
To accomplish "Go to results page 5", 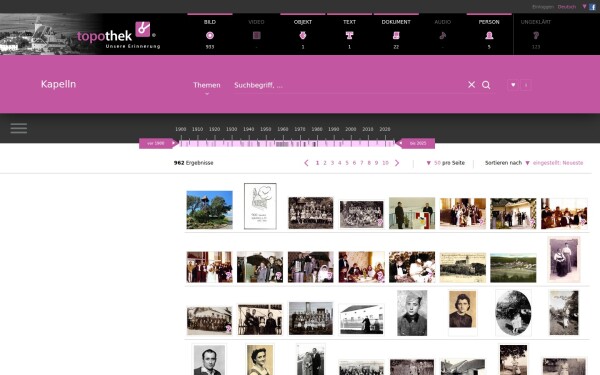I will point(347,163).
